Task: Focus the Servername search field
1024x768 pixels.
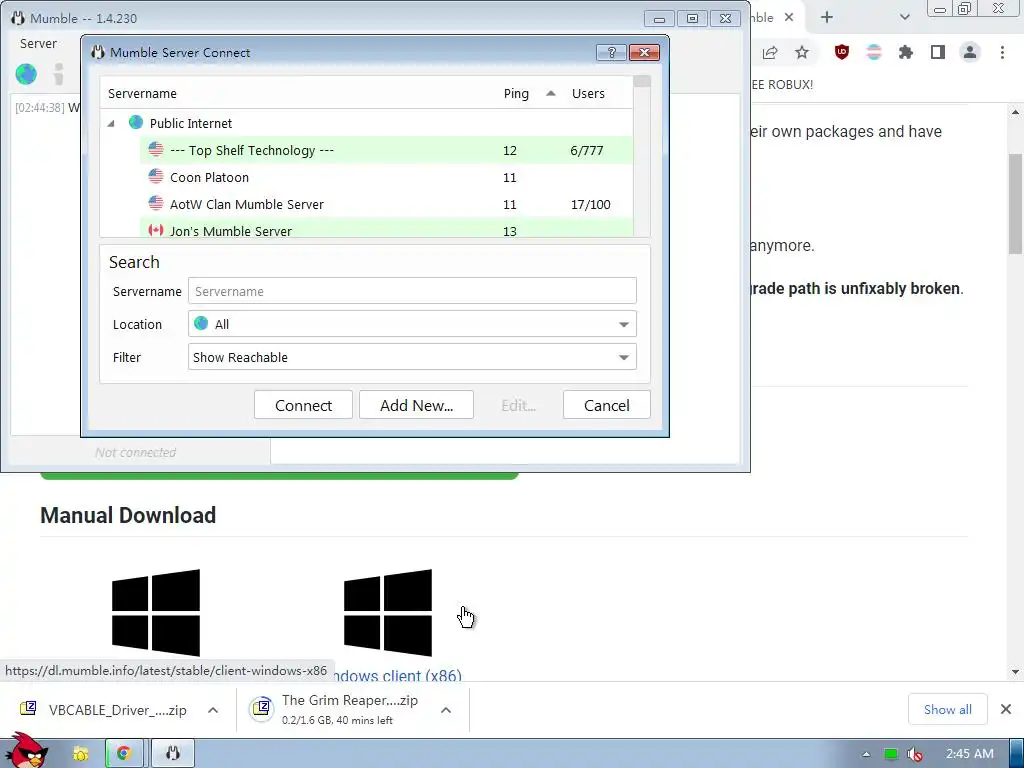Action: click(x=412, y=291)
